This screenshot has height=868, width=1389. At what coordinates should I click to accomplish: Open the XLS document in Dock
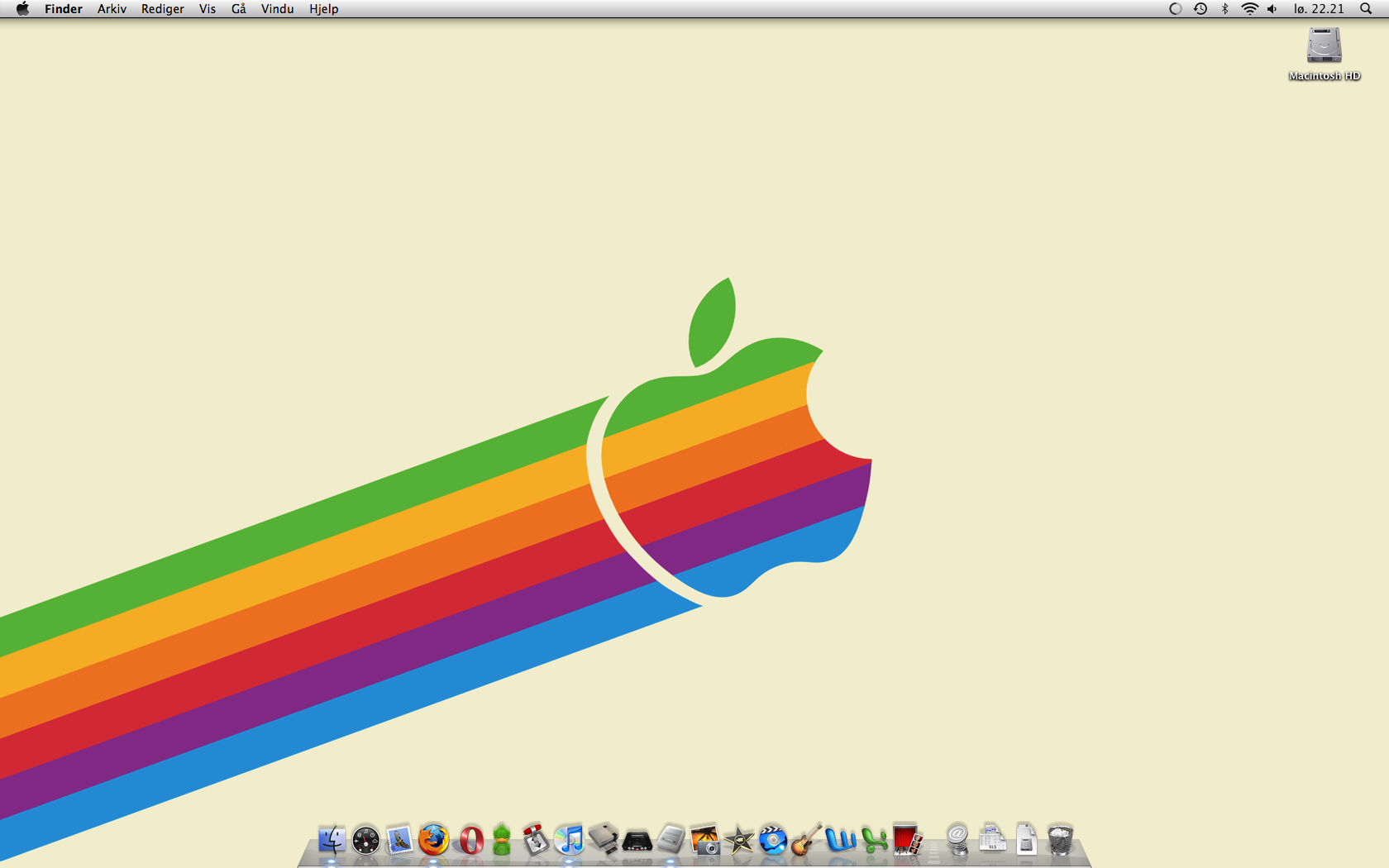coord(992,839)
